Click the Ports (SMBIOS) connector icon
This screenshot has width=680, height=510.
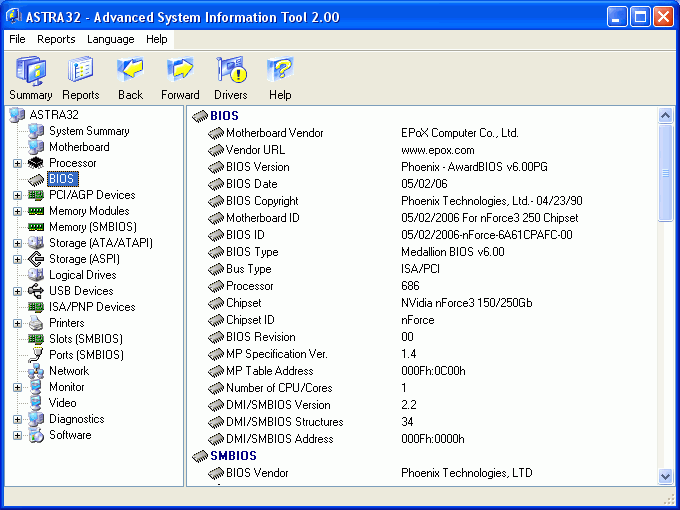[36, 355]
